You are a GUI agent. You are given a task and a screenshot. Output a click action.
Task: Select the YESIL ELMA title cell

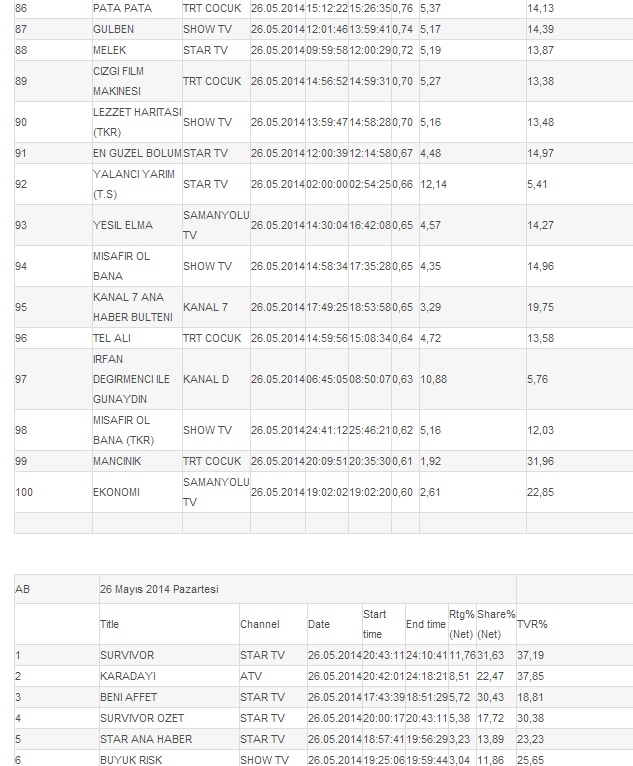point(123,225)
